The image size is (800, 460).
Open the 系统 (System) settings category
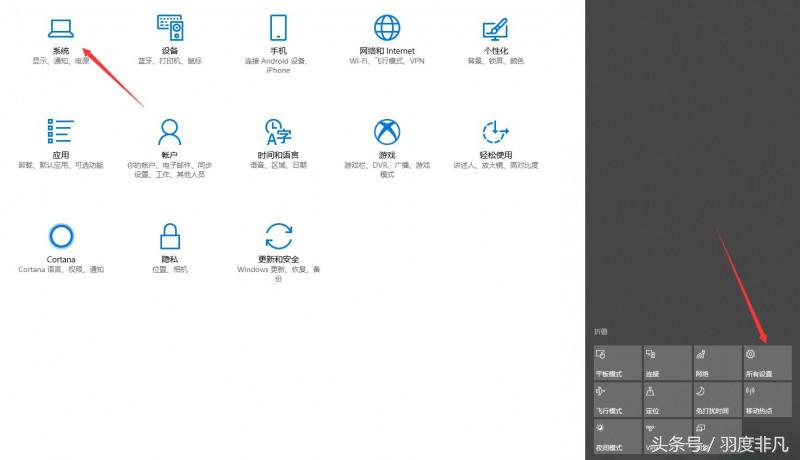[x=61, y=41]
